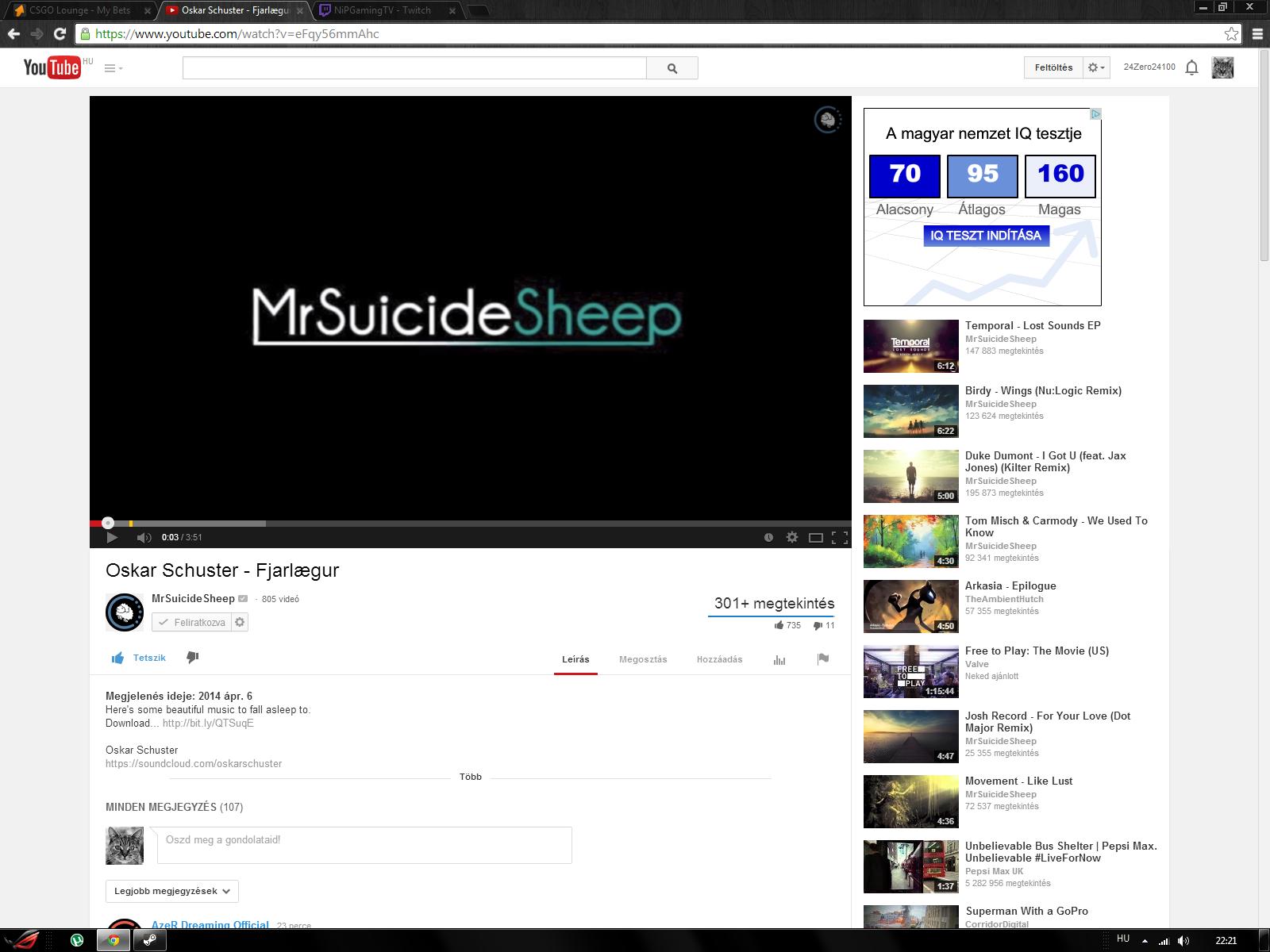The height and width of the screenshot is (952, 1270).
Task: Click the HU language indicator in tray
Action: [1123, 939]
